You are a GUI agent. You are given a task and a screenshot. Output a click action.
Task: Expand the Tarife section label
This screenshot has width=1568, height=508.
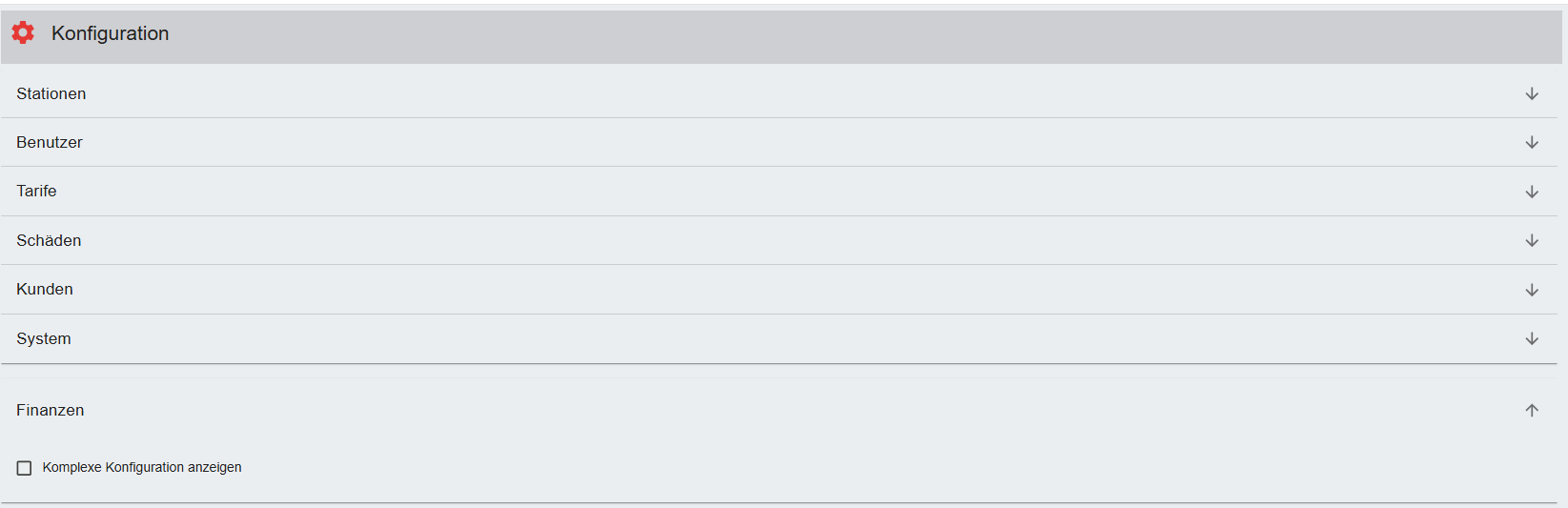pyautogui.click(x=36, y=191)
